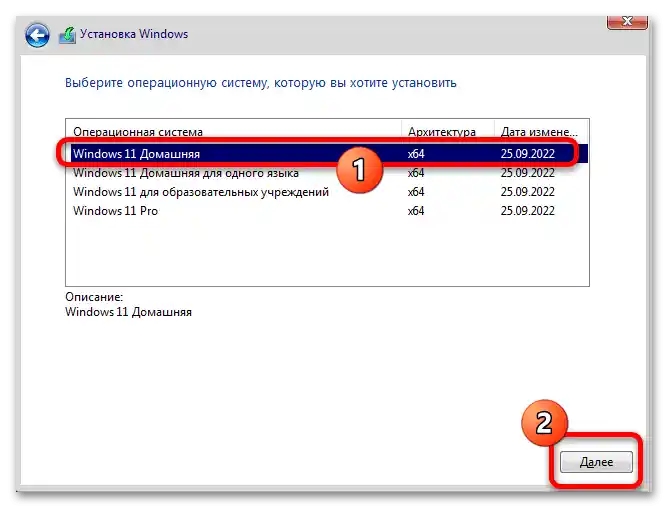Click the Операционная система column header
The height and width of the screenshot is (508, 668).
pyautogui.click(x=234, y=132)
